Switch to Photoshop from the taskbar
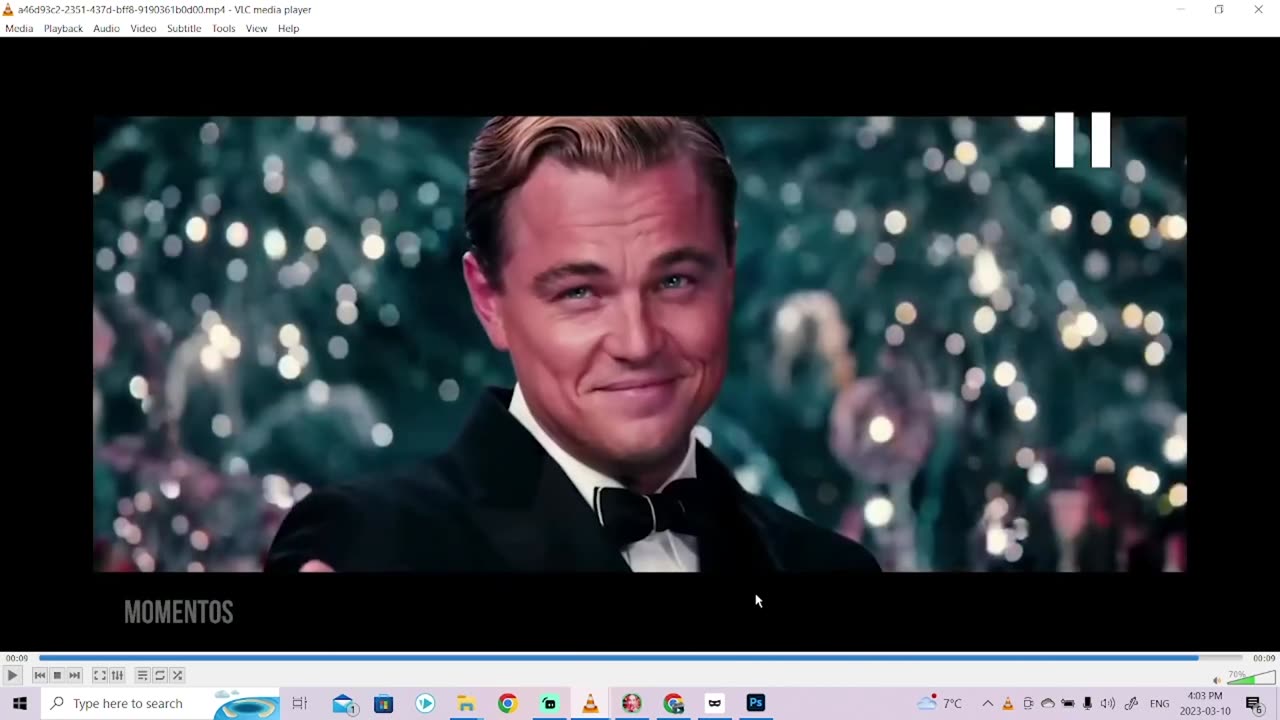 (x=756, y=704)
